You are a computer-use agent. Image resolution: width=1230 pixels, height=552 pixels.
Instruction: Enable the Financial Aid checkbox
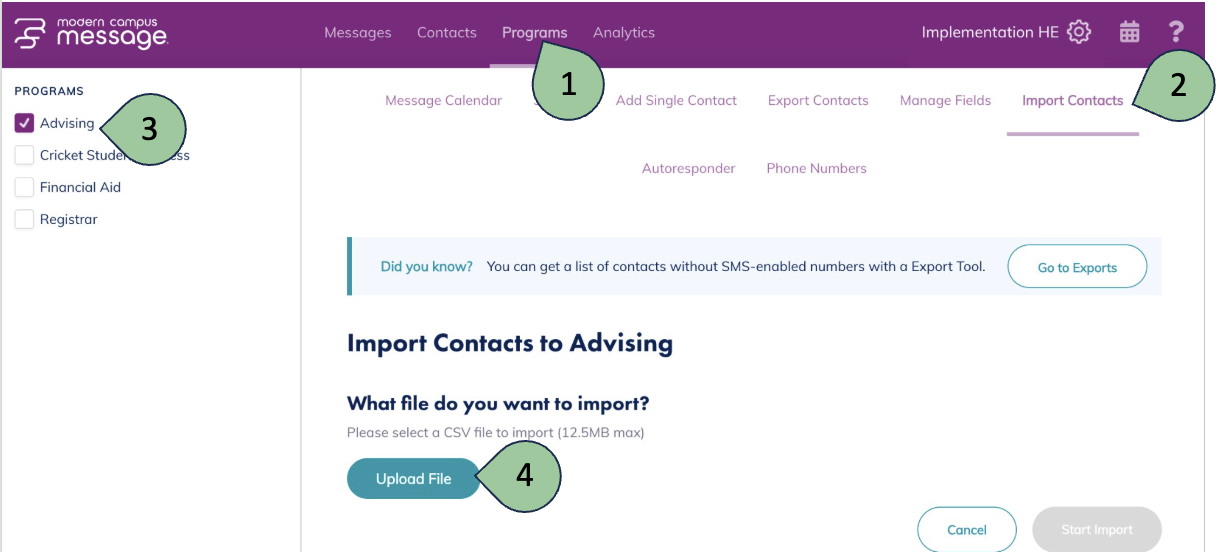pyautogui.click(x=25, y=188)
